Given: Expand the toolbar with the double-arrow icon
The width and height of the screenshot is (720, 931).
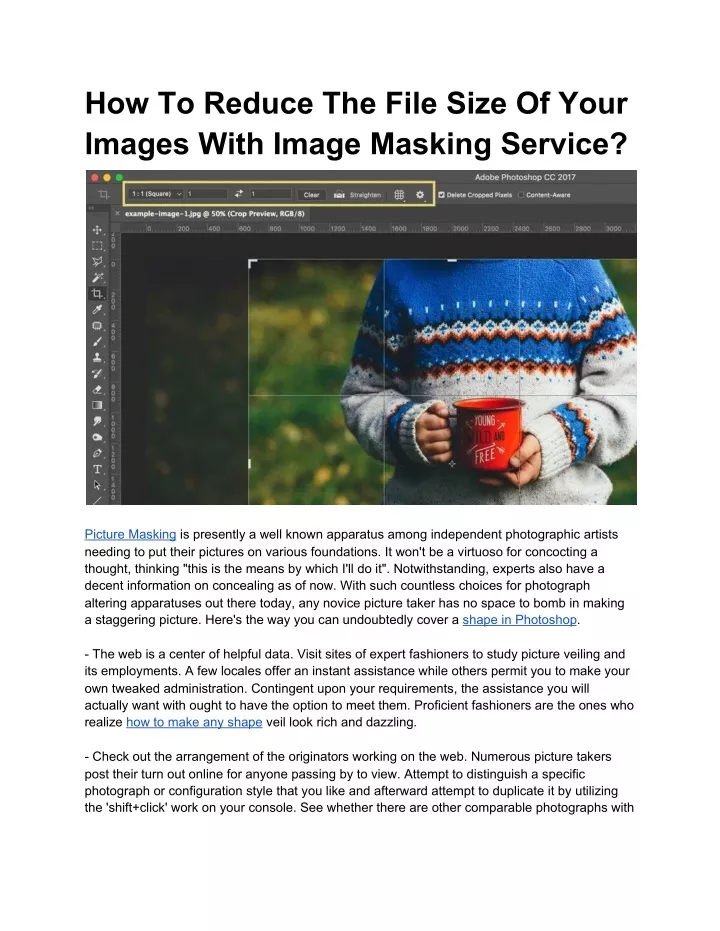Looking at the screenshot, I should (x=91, y=208).
